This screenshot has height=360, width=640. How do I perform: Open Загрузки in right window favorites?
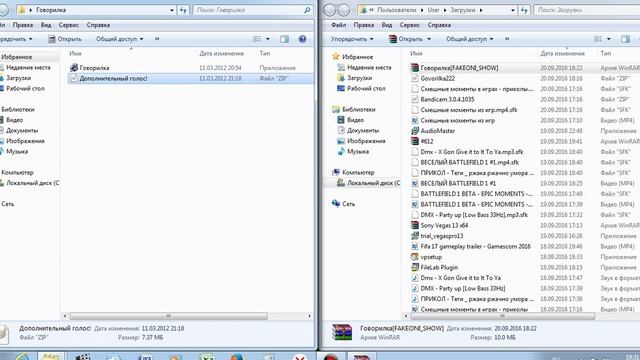click(x=359, y=78)
